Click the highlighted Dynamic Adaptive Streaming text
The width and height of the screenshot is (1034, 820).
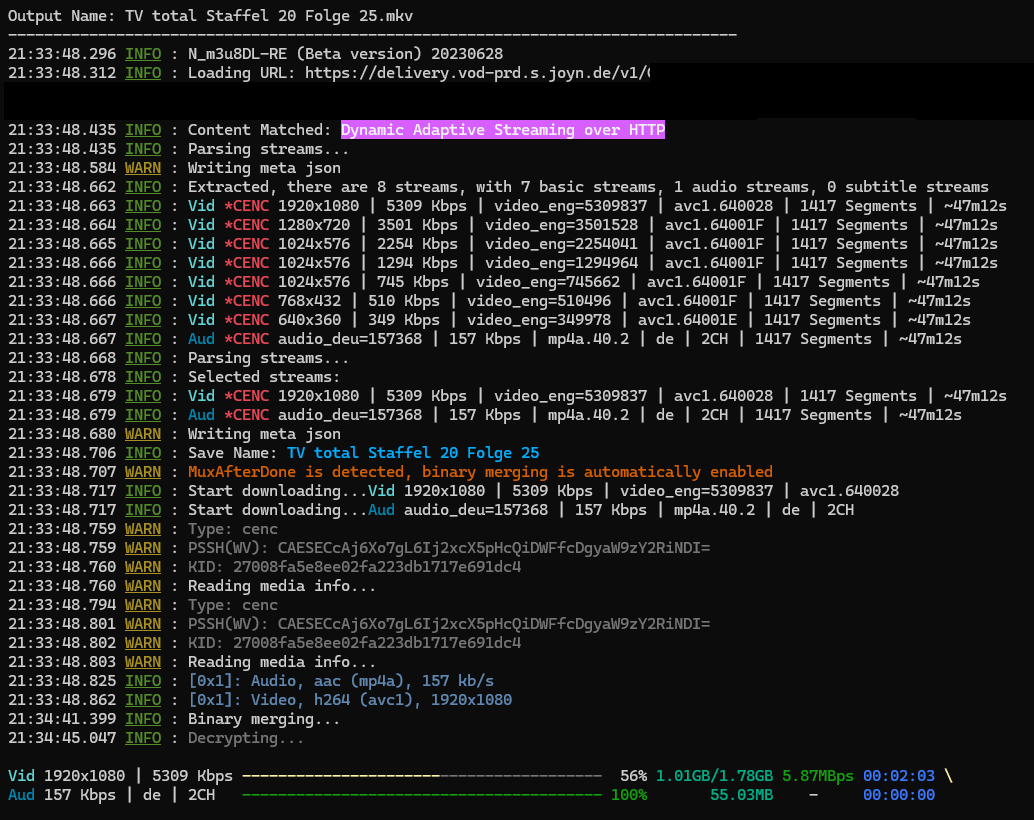tap(502, 130)
